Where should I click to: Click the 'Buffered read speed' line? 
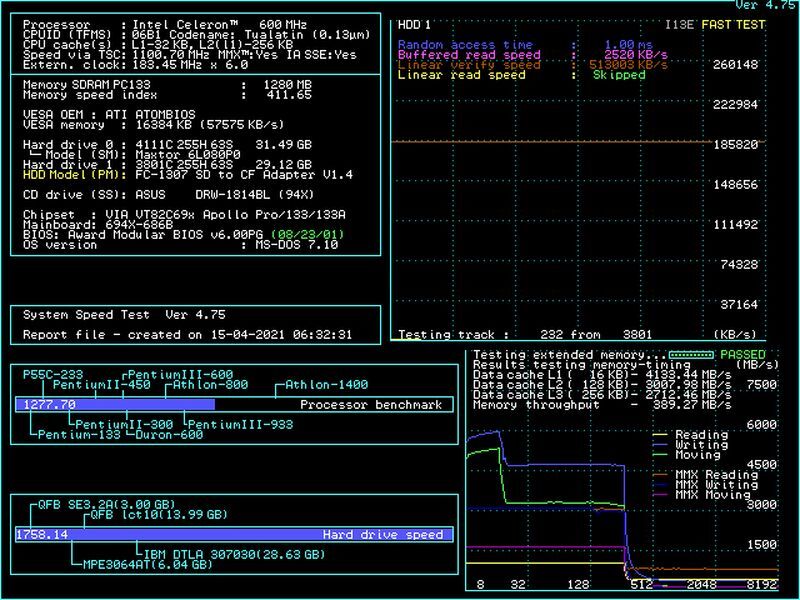532,55
